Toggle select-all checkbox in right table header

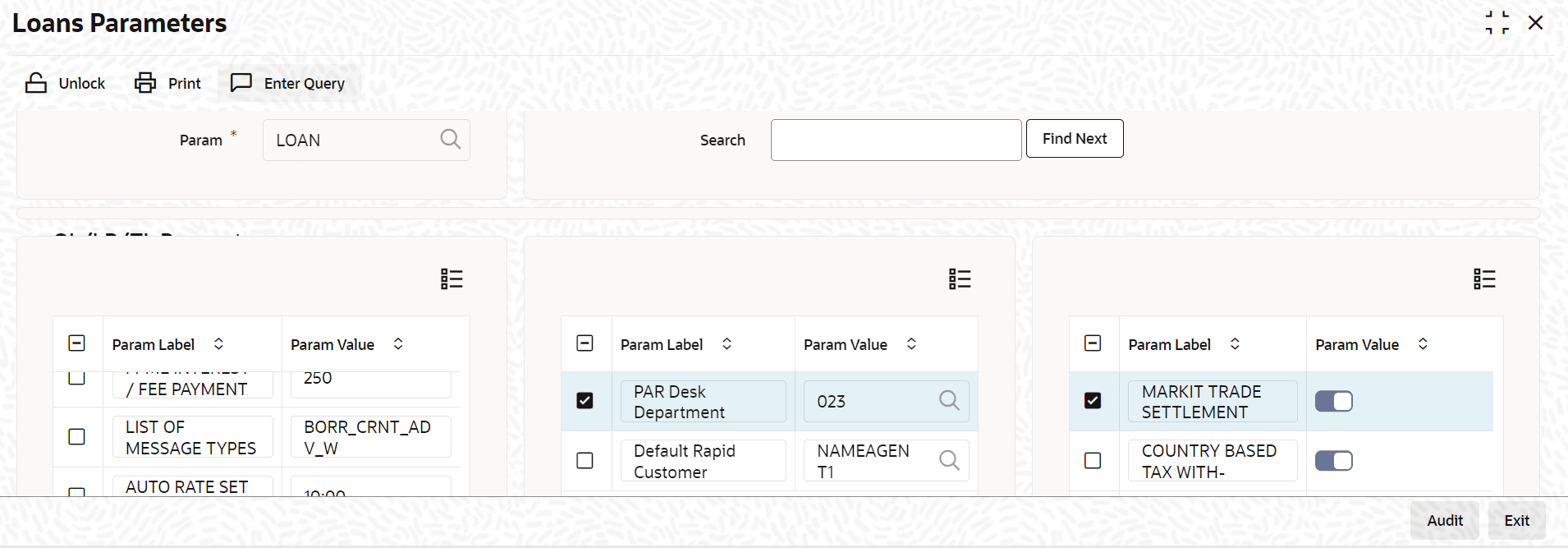(x=1093, y=343)
